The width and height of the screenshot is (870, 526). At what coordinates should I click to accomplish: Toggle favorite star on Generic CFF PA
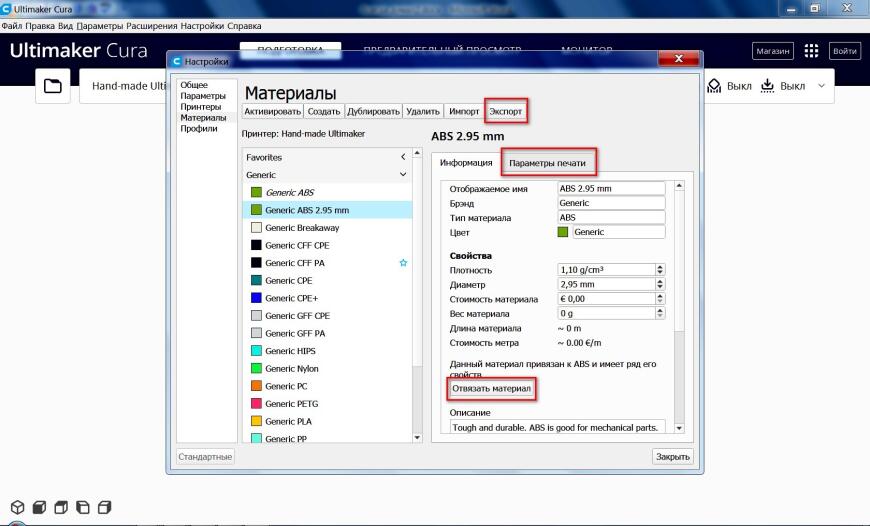click(x=403, y=263)
